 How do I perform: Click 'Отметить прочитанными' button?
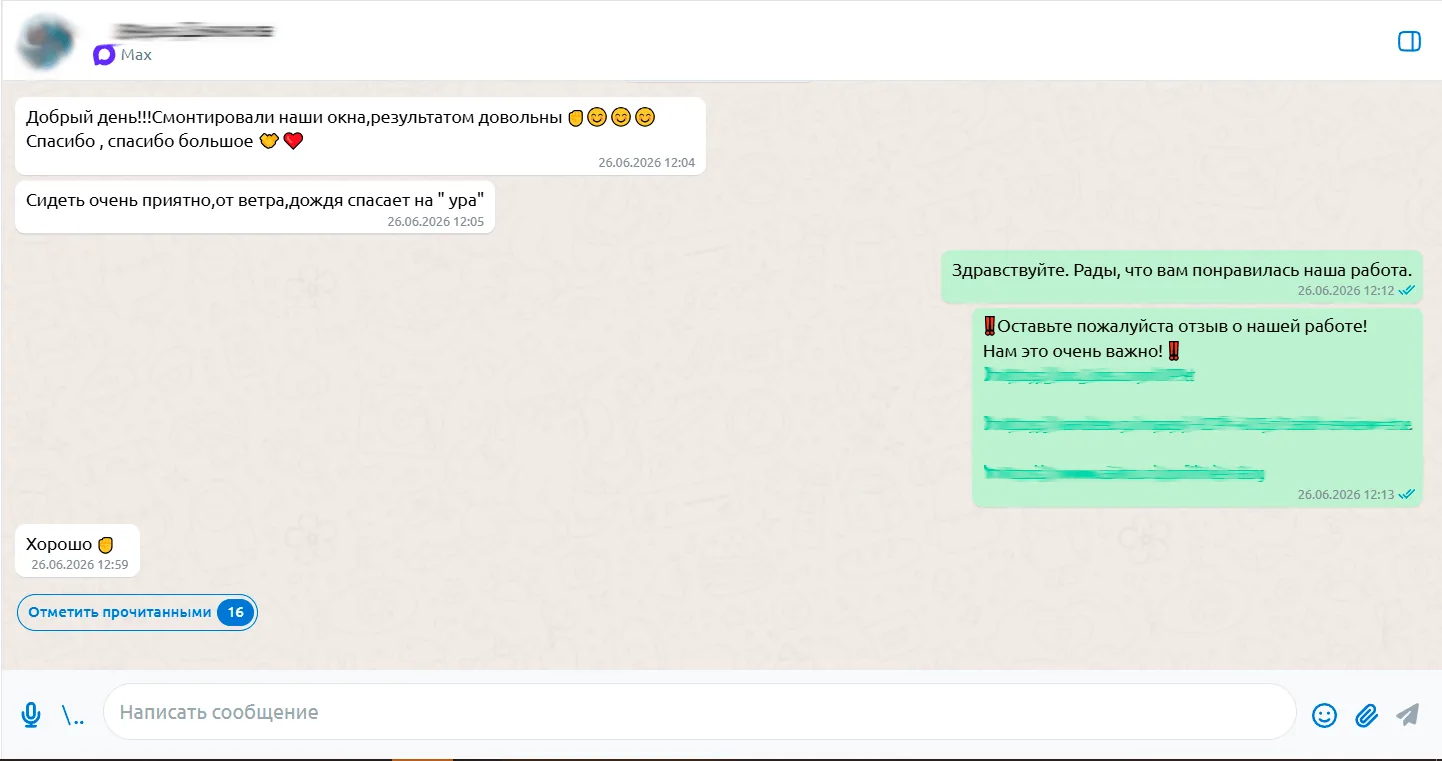coord(137,613)
